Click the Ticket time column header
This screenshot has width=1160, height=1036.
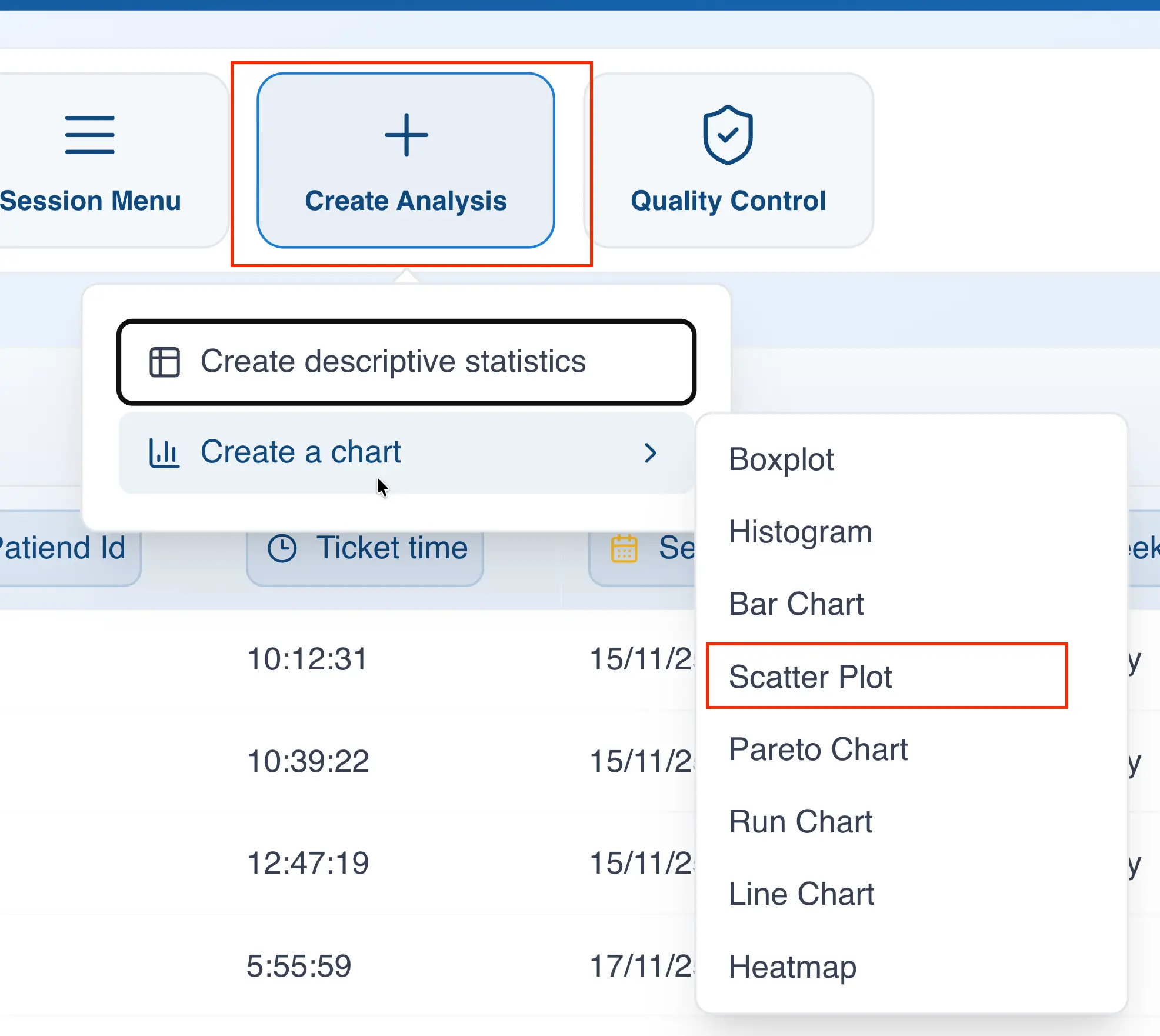(x=365, y=547)
